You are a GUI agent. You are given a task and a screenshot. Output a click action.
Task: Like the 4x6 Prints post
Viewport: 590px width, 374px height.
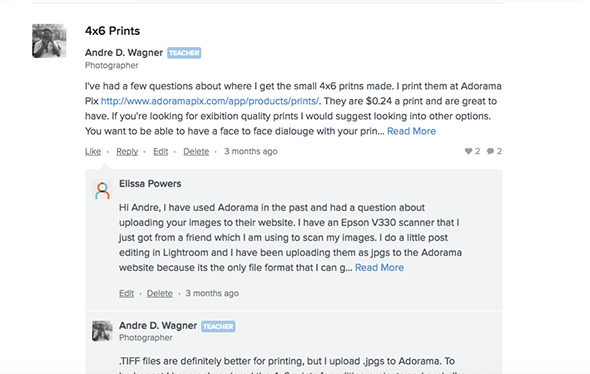93,151
